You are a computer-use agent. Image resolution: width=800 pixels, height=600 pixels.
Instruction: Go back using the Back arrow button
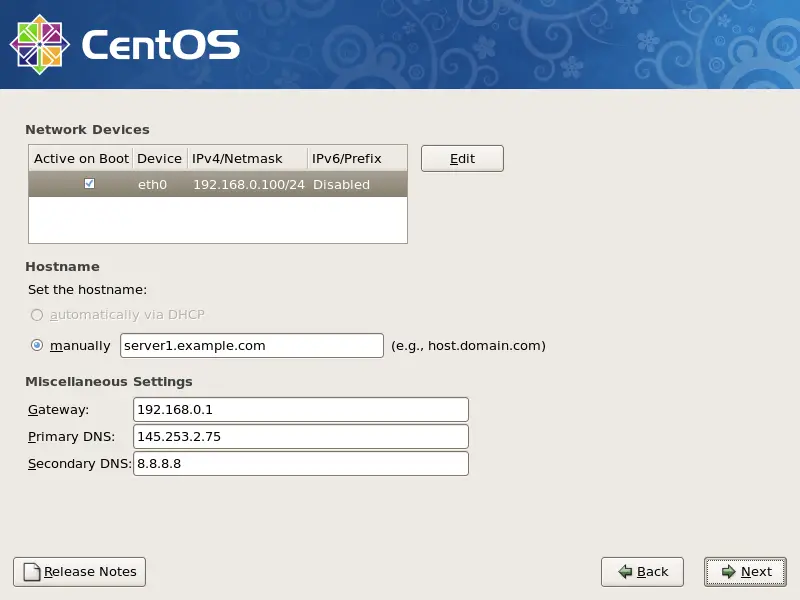pyautogui.click(x=642, y=572)
